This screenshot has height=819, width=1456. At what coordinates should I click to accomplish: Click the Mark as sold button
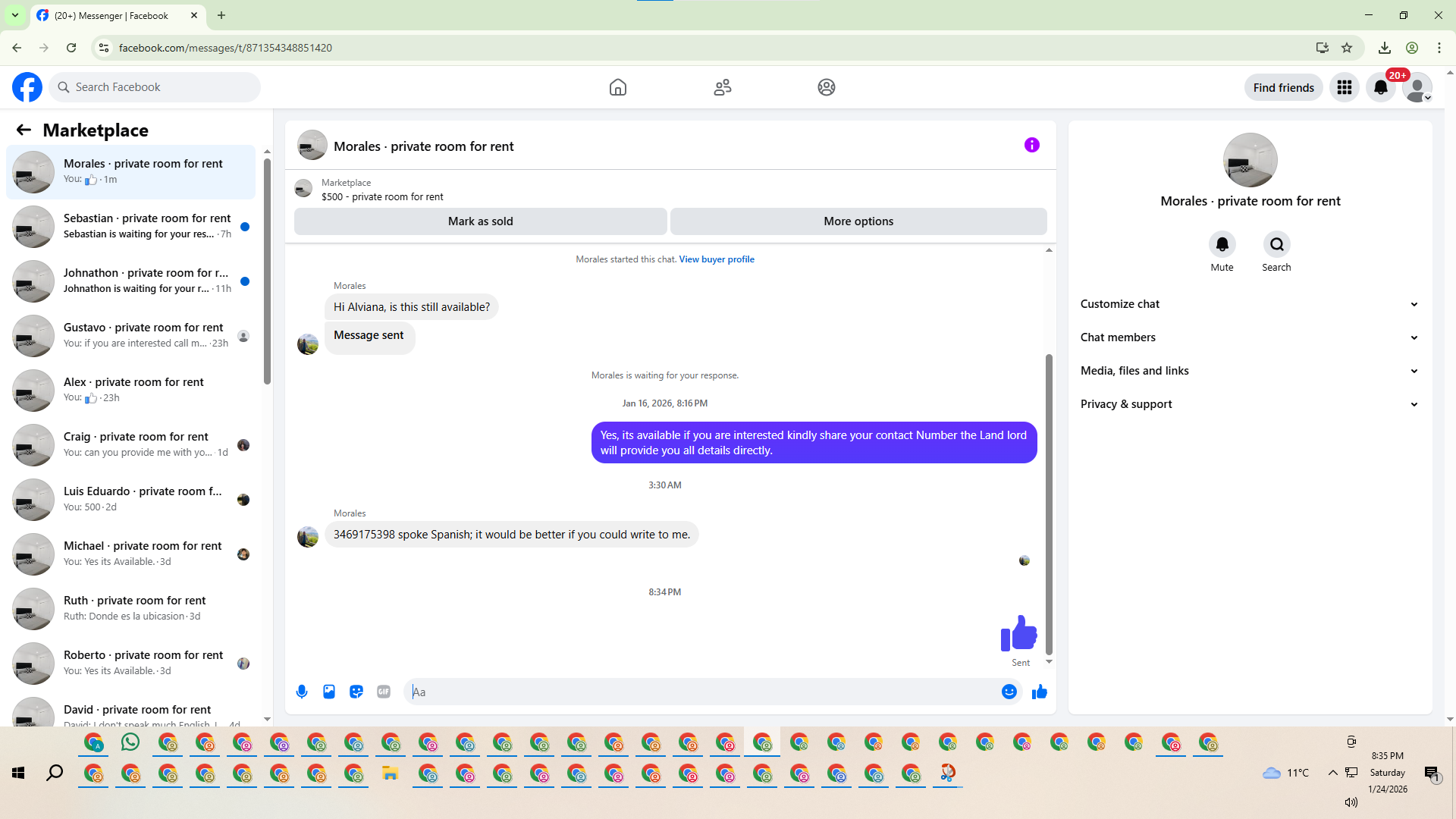coord(480,221)
